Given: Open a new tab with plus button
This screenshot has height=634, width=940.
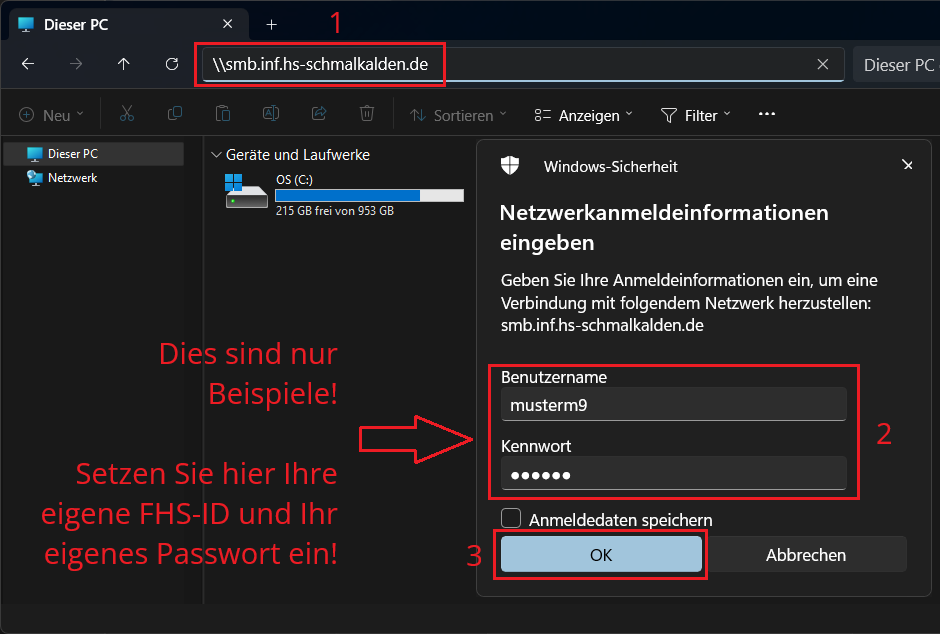Looking at the screenshot, I should coord(271,24).
